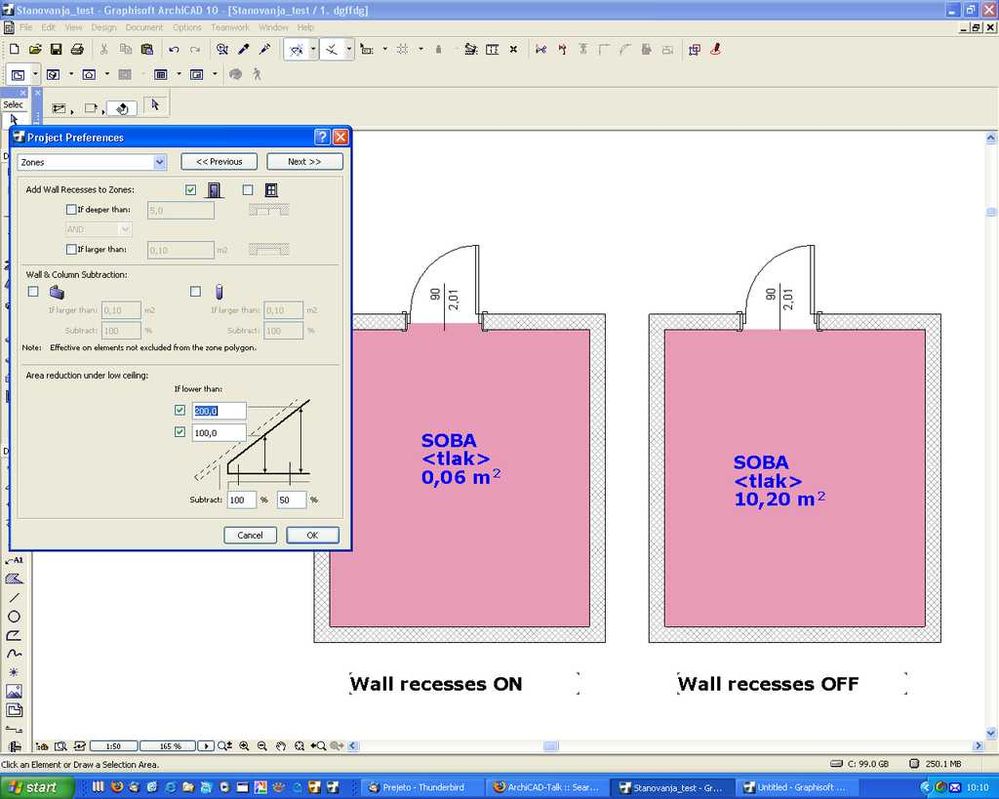The height and width of the screenshot is (799, 999).
Task: Click the red Mark-up tool icon
Action: (x=715, y=49)
